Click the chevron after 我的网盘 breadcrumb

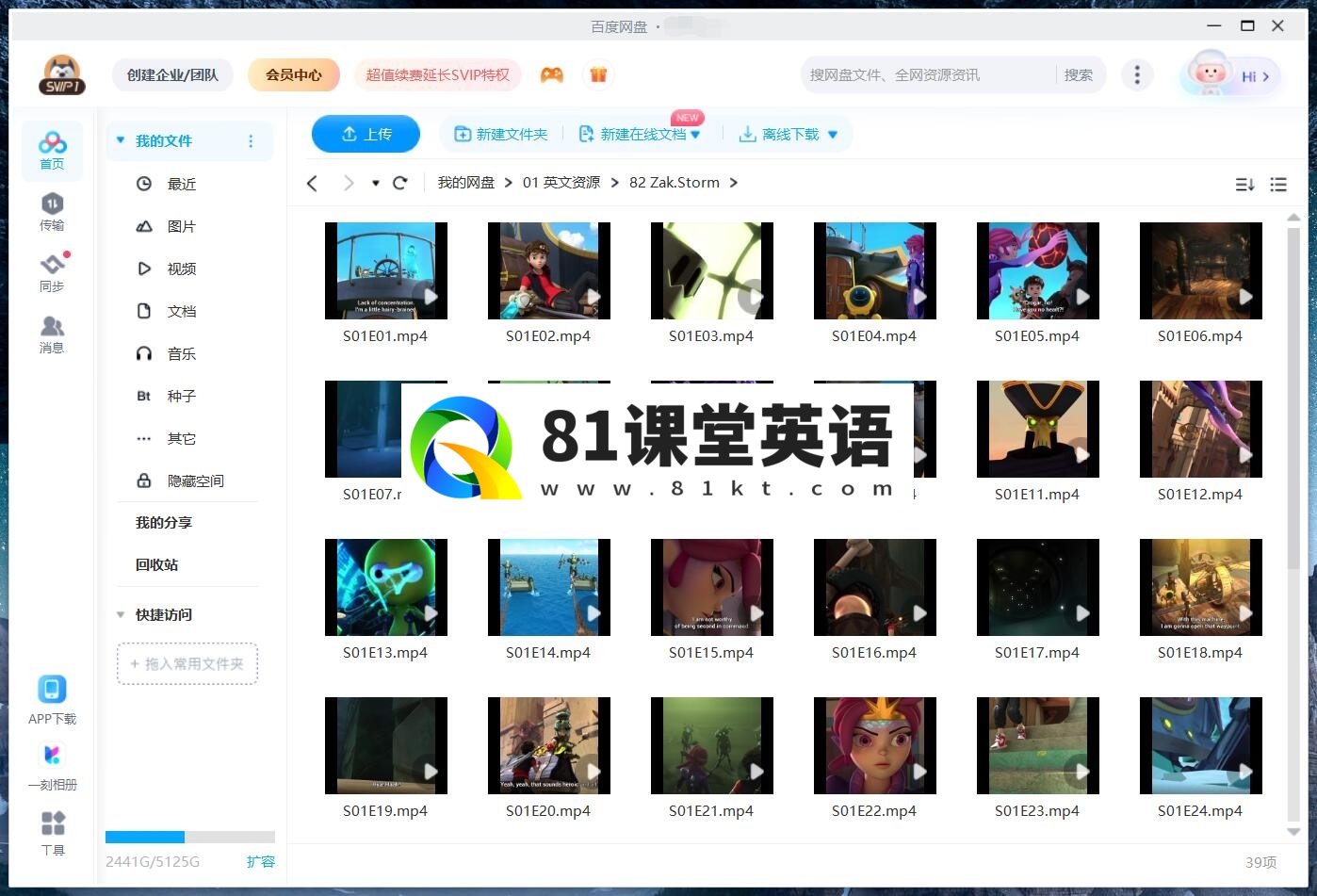(509, 183)
